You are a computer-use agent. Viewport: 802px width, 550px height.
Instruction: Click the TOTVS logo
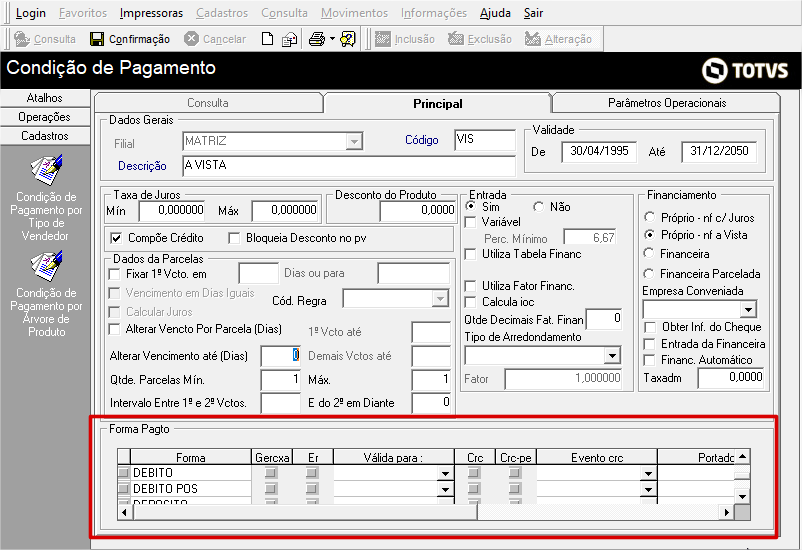click(x=745, y=70)
